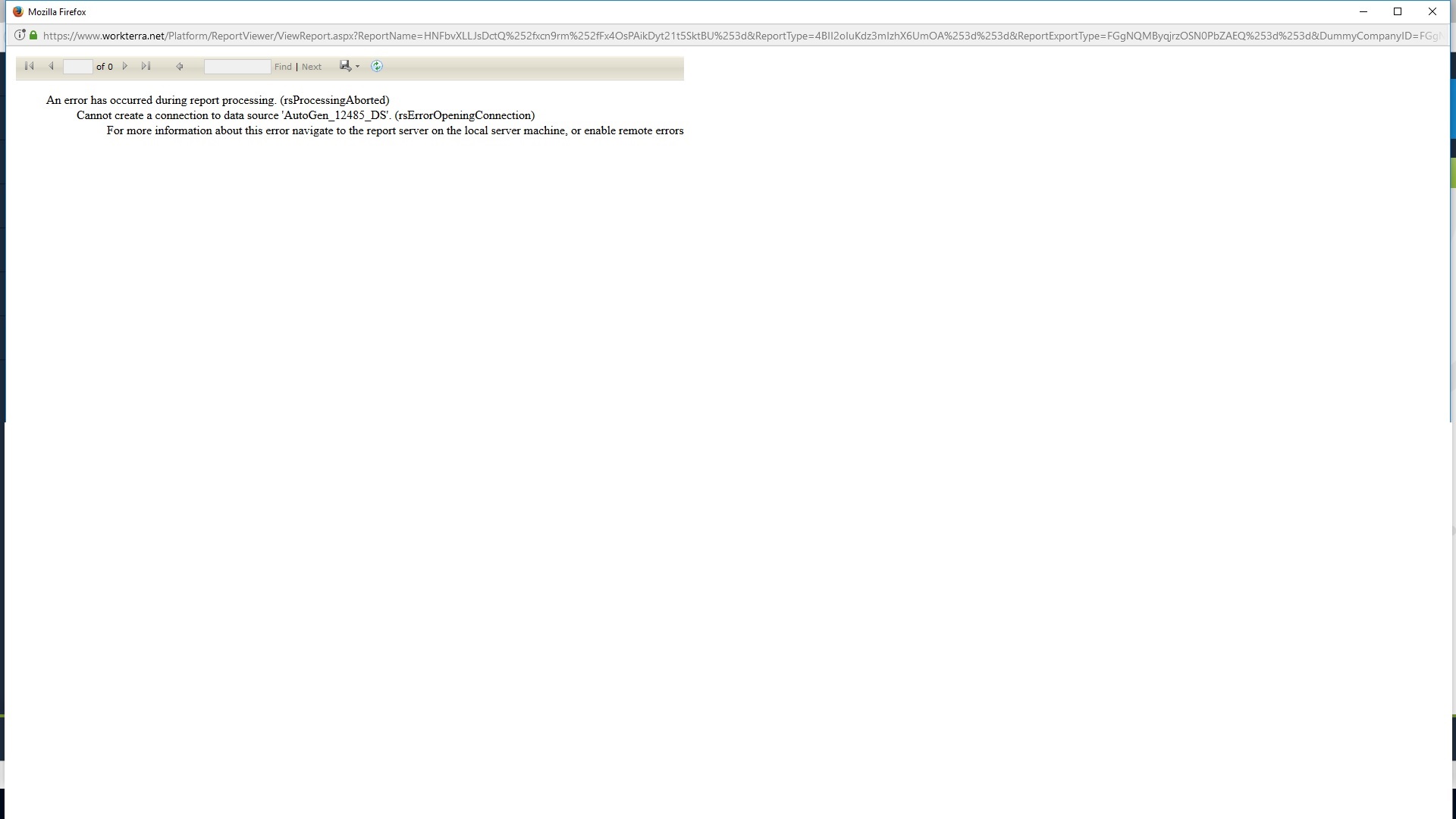Refresh the report with circular arrows icon
The image size is (1456, 819).
coord(377,66)
